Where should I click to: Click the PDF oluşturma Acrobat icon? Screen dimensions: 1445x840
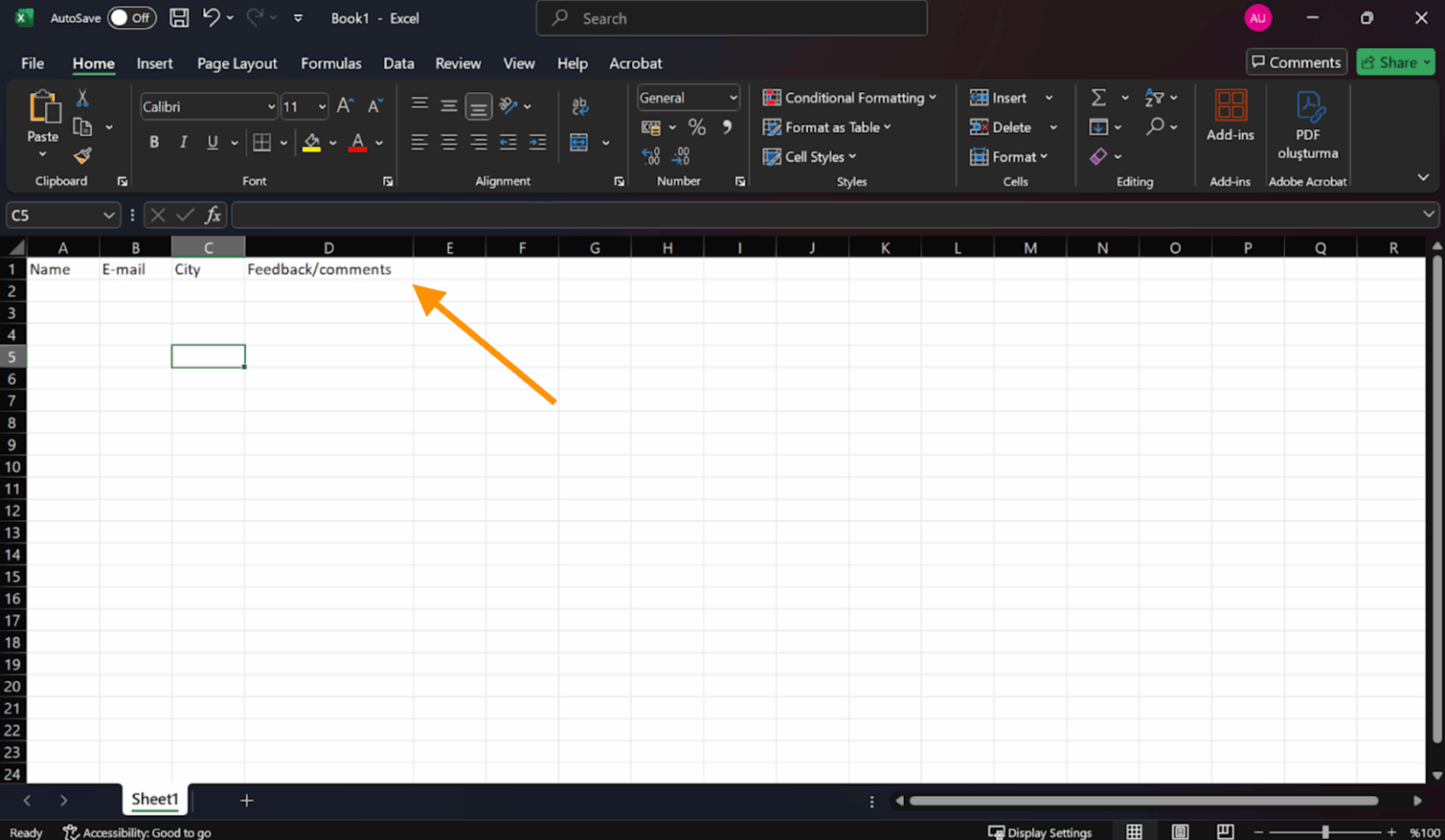(1308, 122)
